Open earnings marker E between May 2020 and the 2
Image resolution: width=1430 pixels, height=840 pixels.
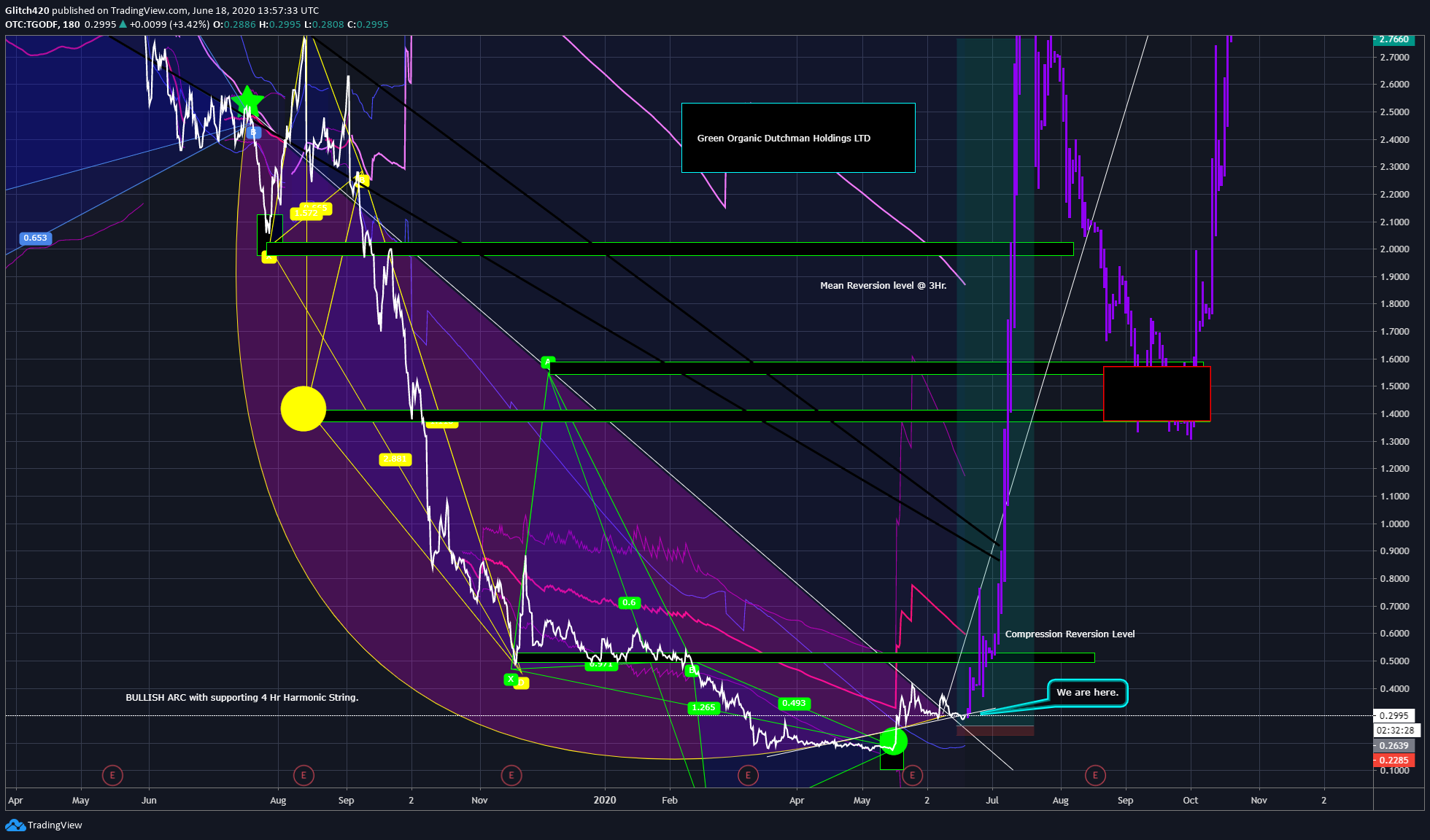912,775
